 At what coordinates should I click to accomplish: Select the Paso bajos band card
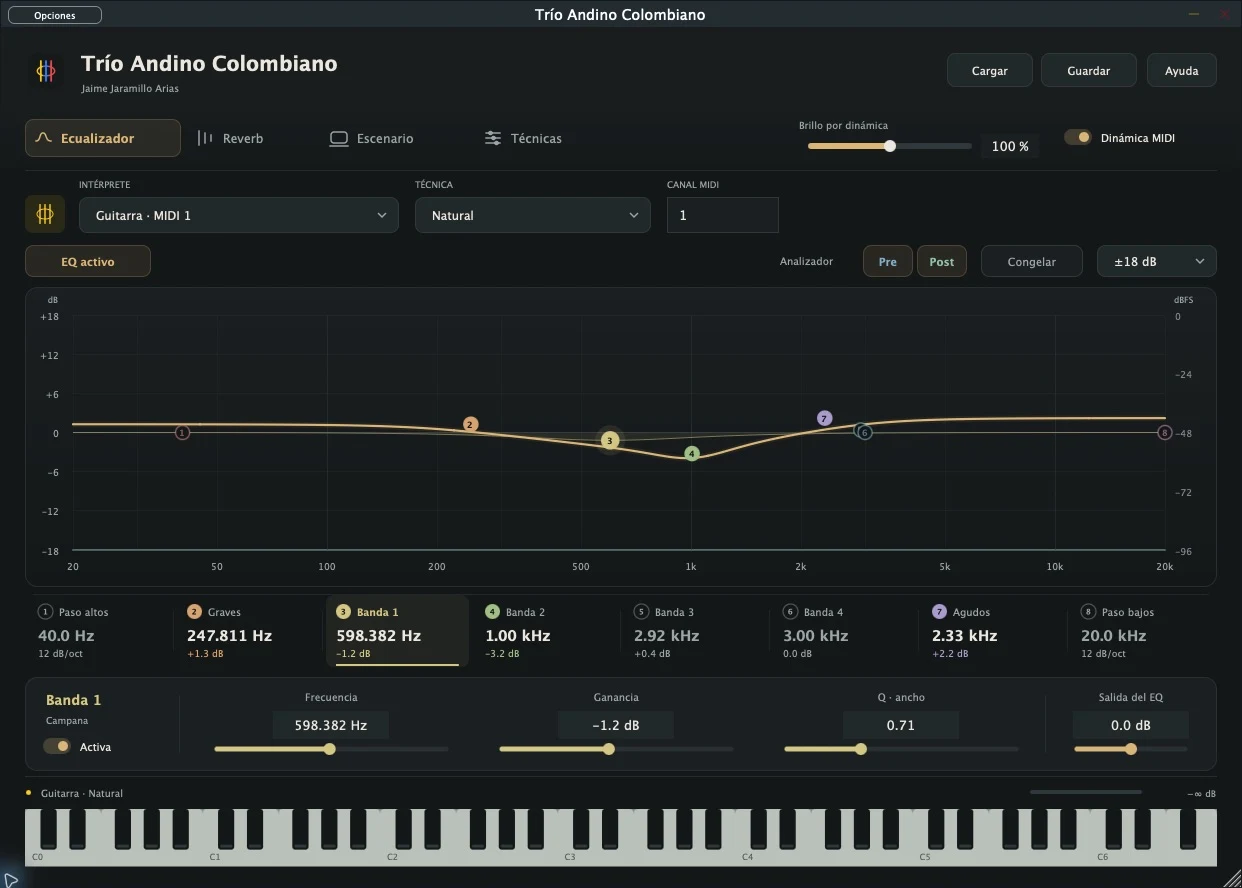1142,631
